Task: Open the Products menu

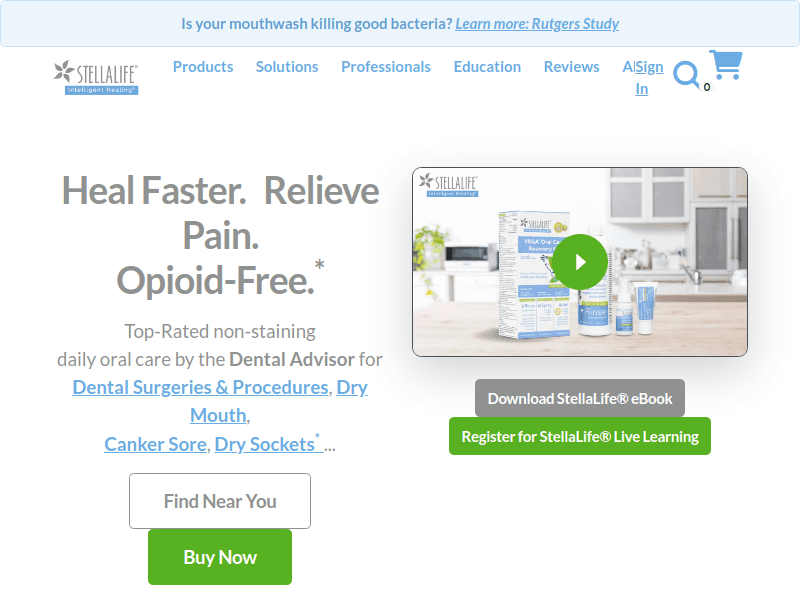Action: point(203,67)
